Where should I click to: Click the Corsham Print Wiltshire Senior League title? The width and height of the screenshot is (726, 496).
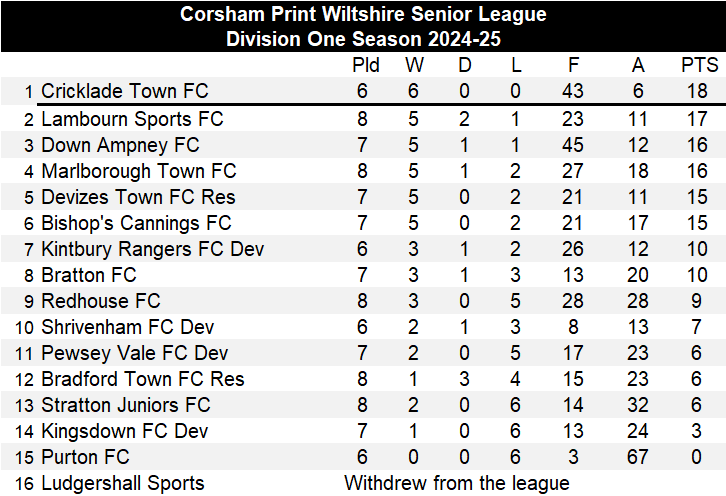pyautogui.click(x=363, y=15)
